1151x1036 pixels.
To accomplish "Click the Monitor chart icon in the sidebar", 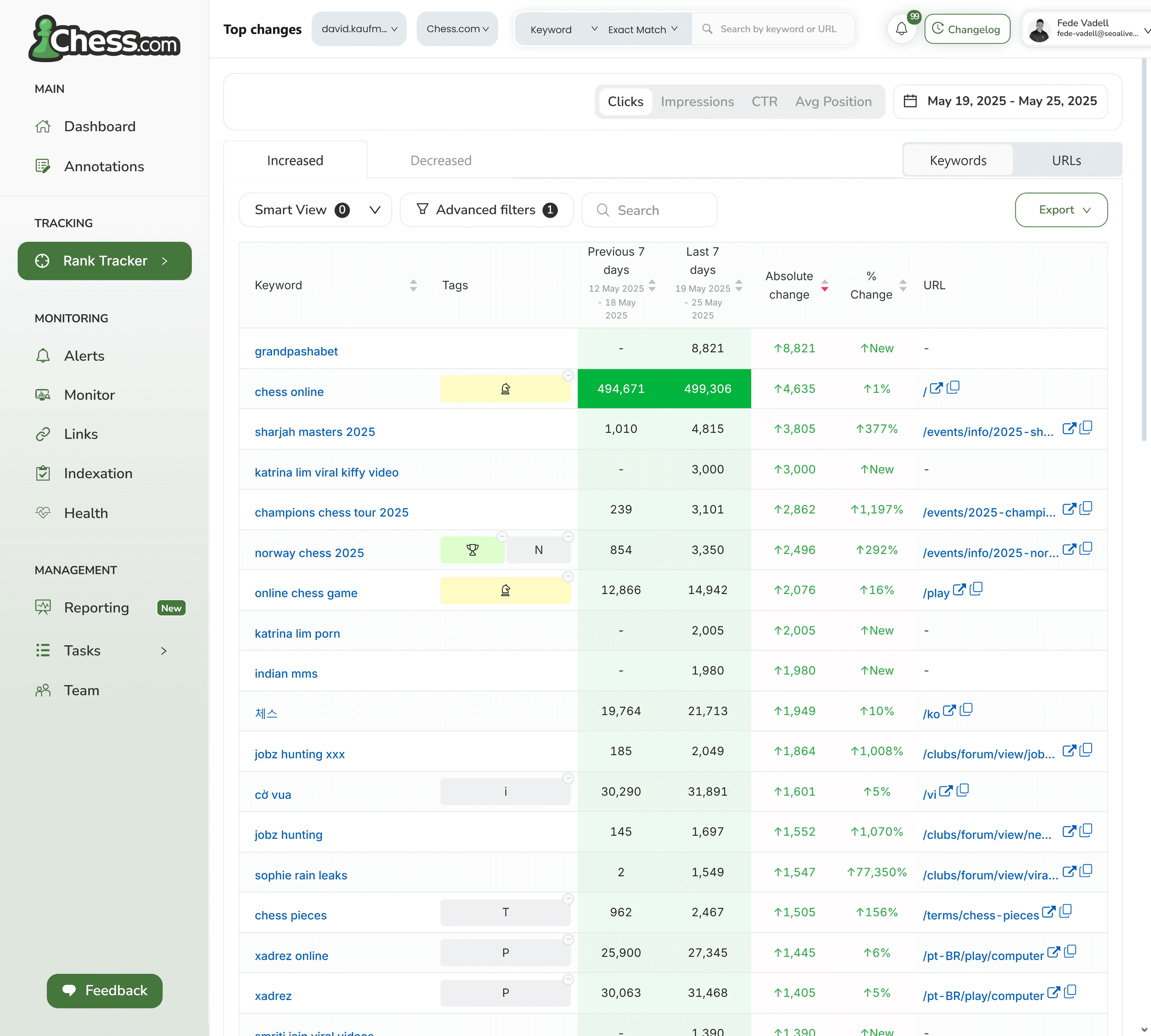I will coord(43,394).
